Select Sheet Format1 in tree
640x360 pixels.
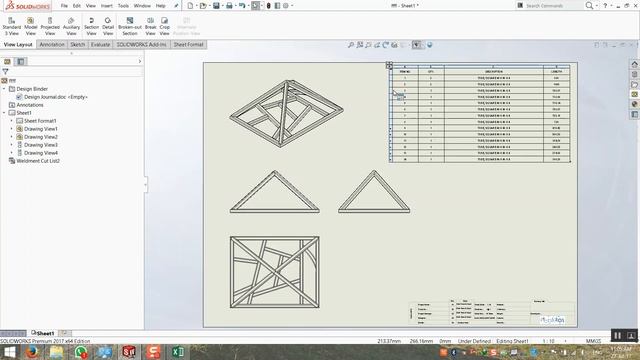(40, 121)
